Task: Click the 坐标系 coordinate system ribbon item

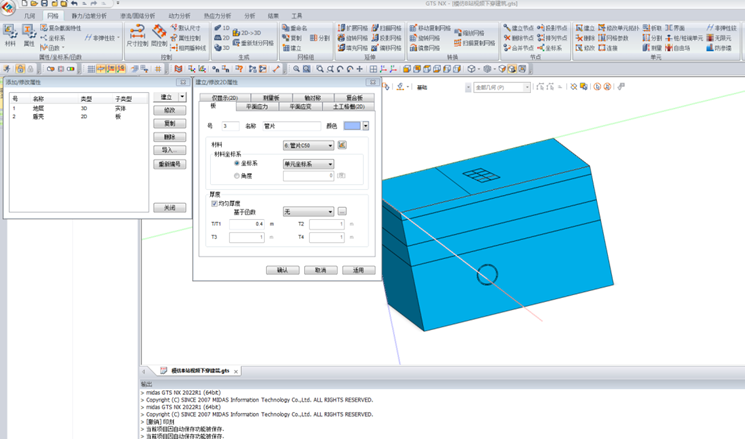Action: [53, 38]
